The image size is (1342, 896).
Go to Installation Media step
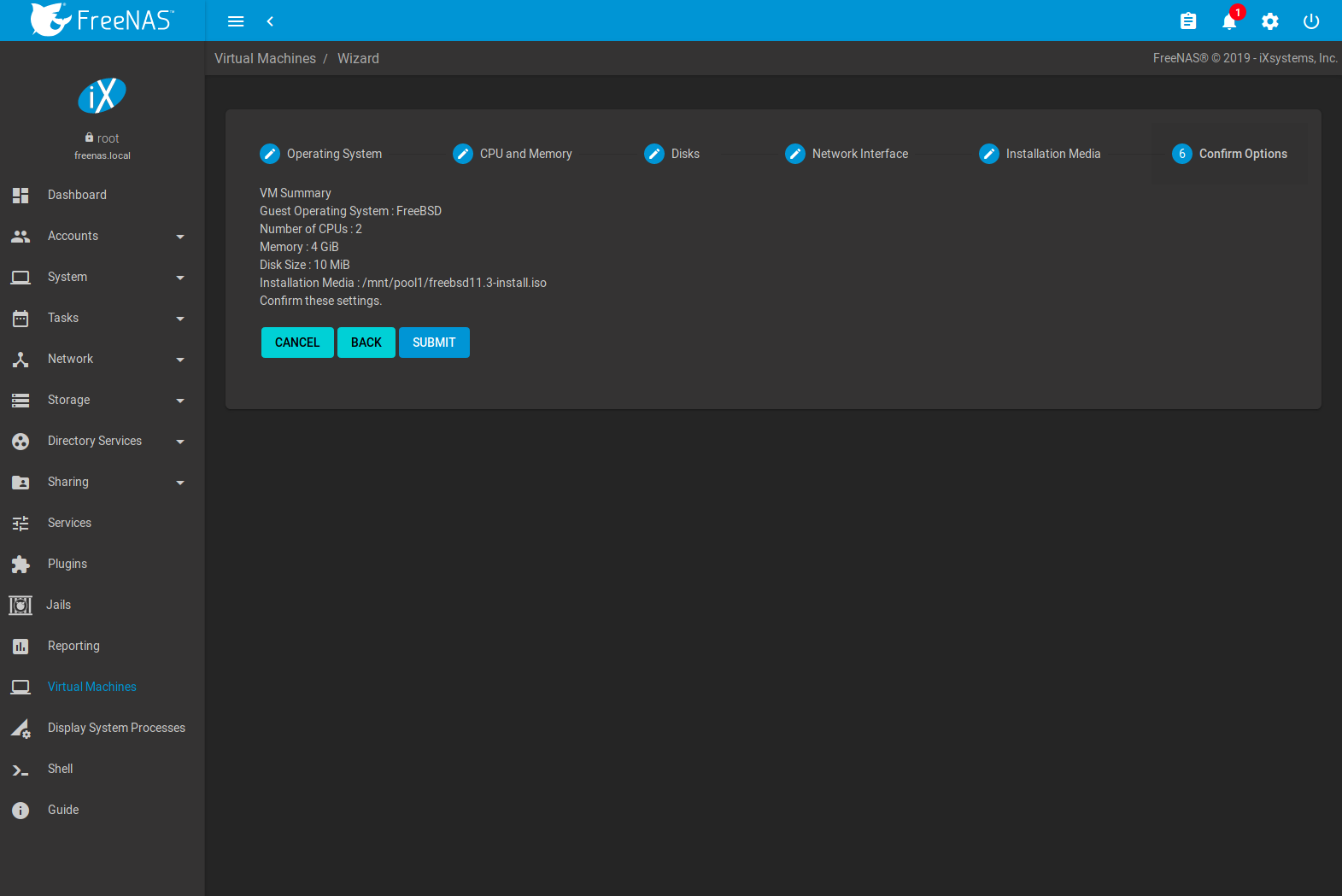[x=1040, y=154]
